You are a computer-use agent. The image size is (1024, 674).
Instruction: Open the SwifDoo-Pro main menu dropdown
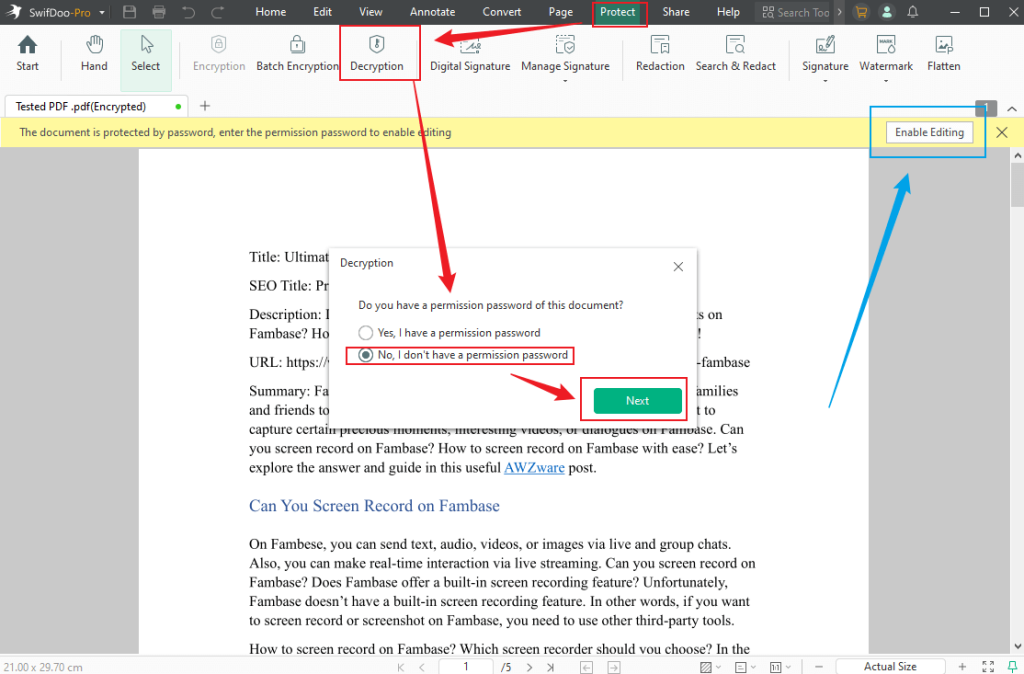pos(103,11)
